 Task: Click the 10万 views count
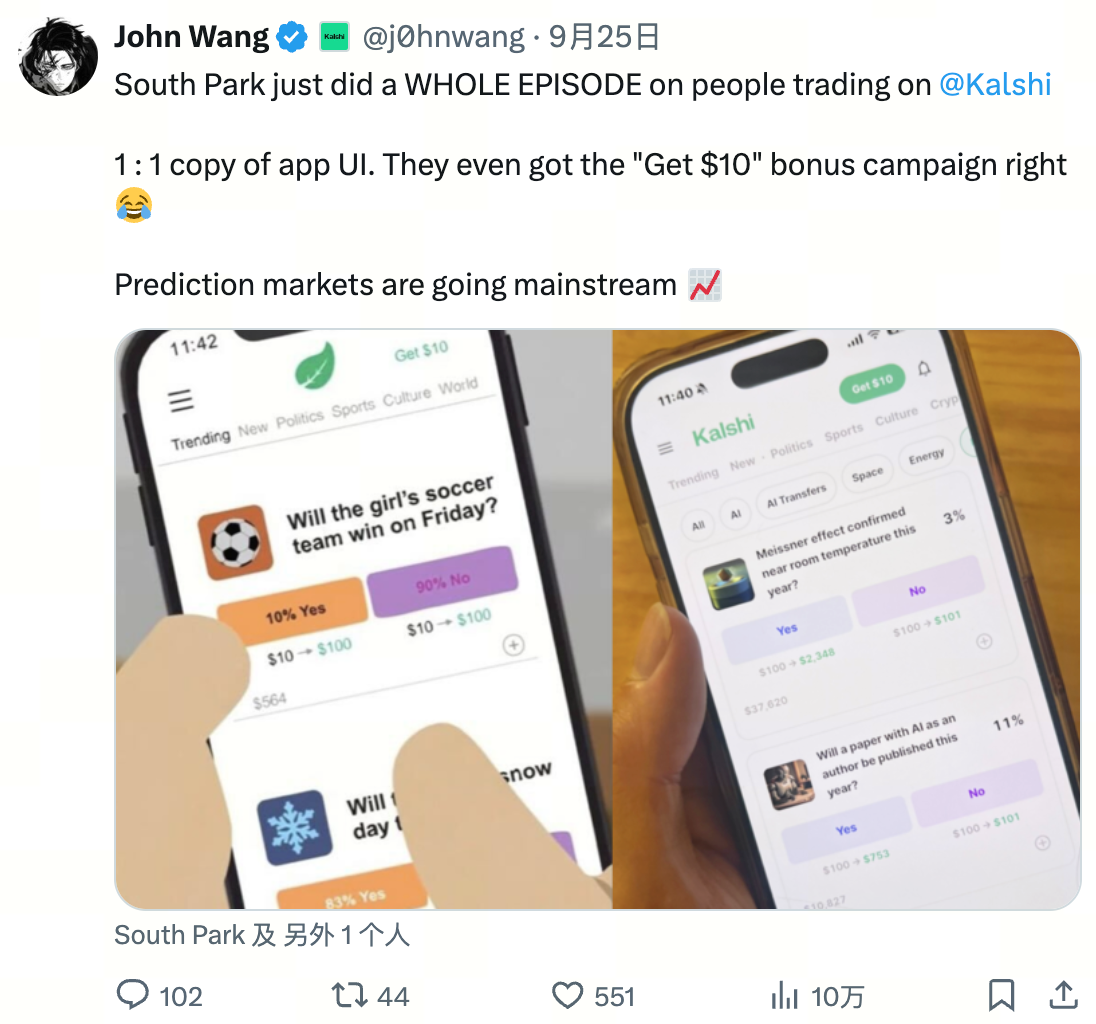point(837,997)
